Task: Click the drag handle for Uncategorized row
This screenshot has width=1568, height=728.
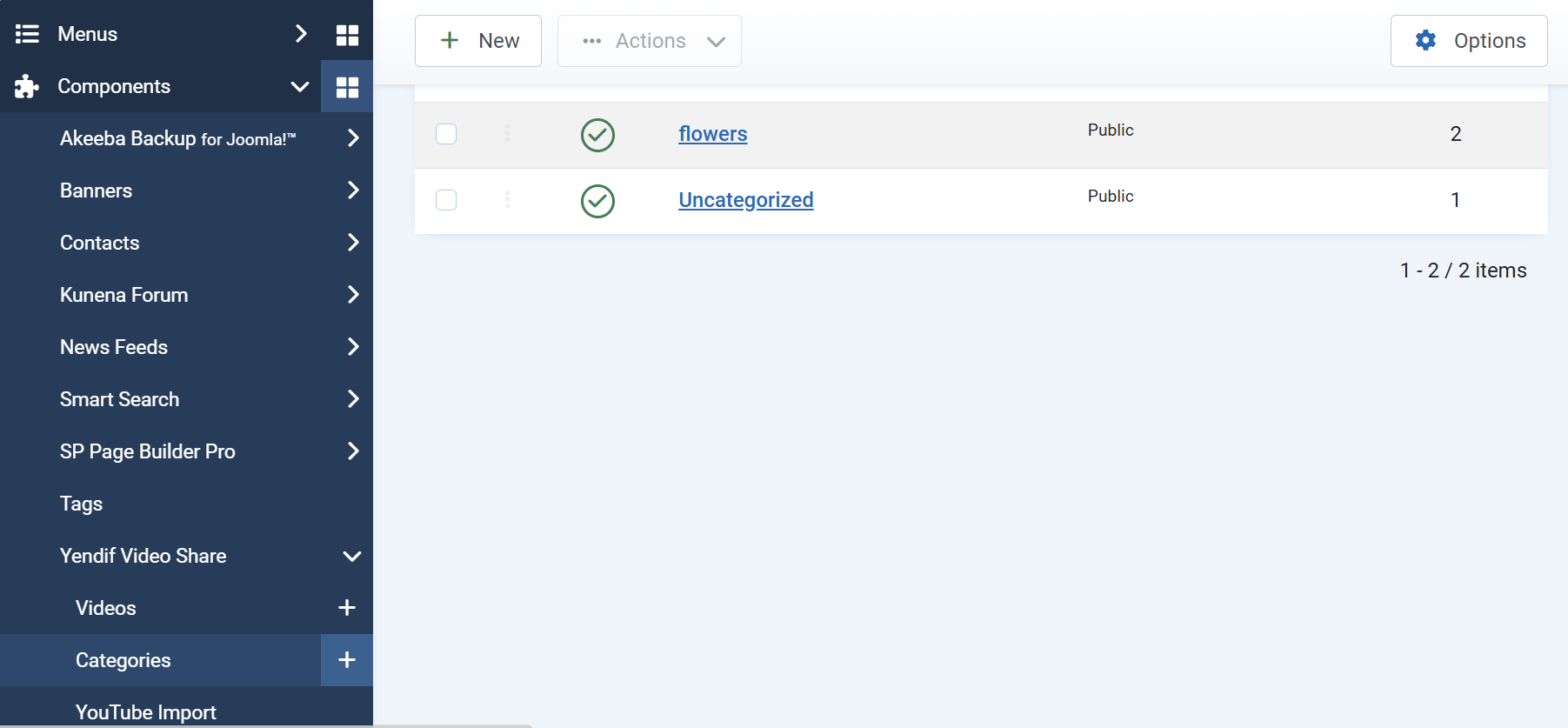Action: [x=507, y=199]
